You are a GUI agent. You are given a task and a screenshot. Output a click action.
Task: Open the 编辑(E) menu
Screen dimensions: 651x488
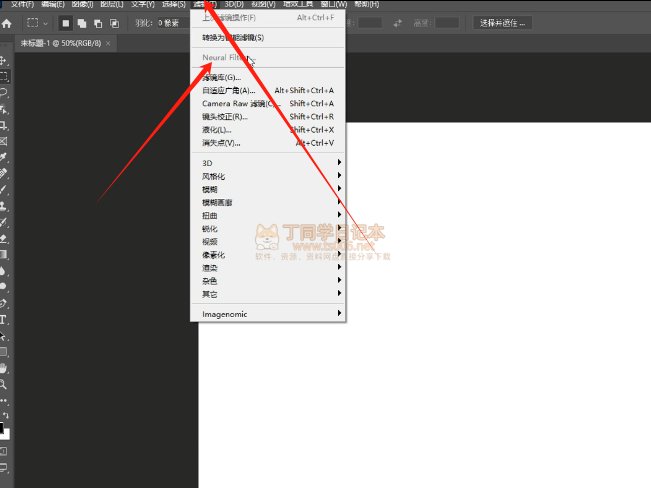click(x=53, y=4)
